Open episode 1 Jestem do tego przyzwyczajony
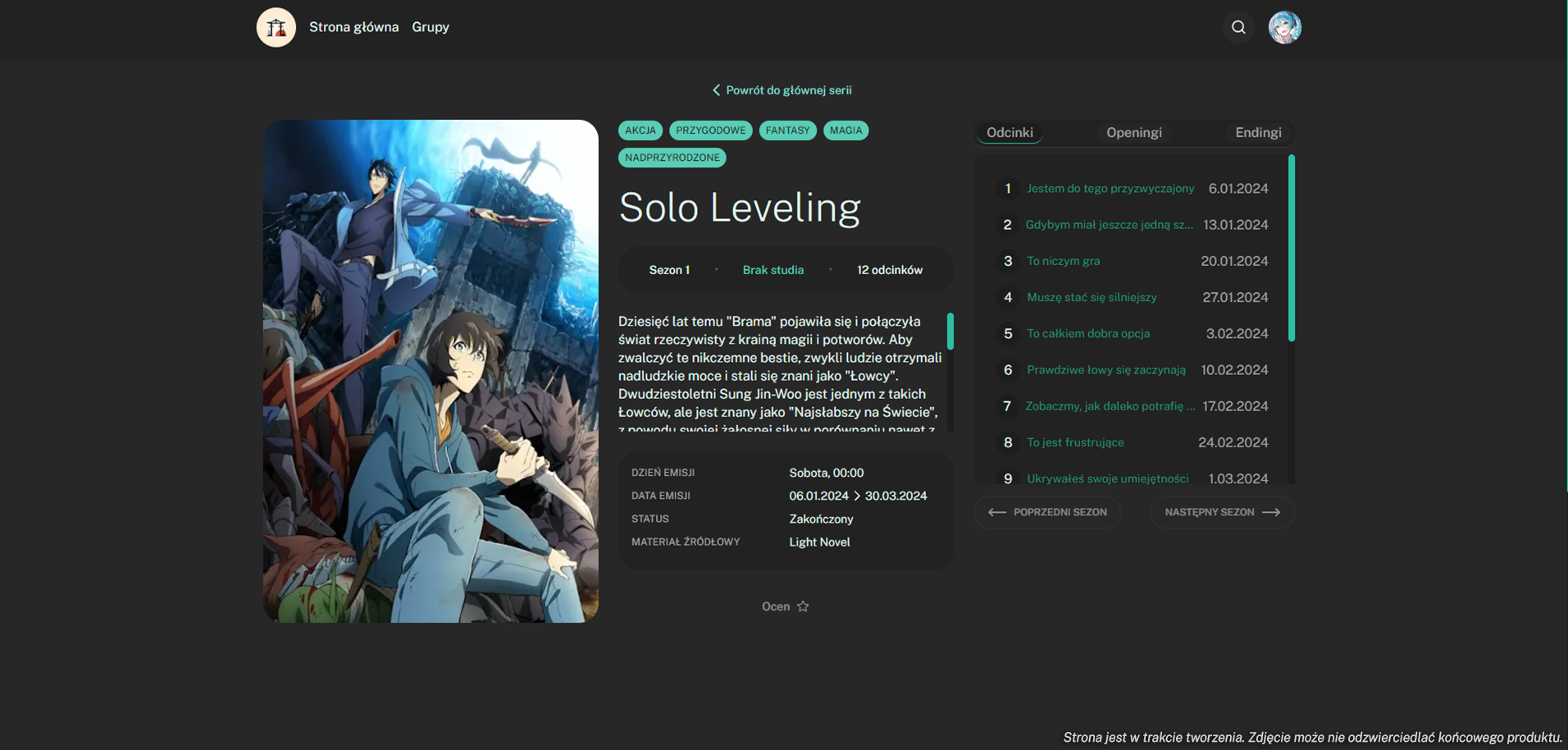 coord(1110,189)
